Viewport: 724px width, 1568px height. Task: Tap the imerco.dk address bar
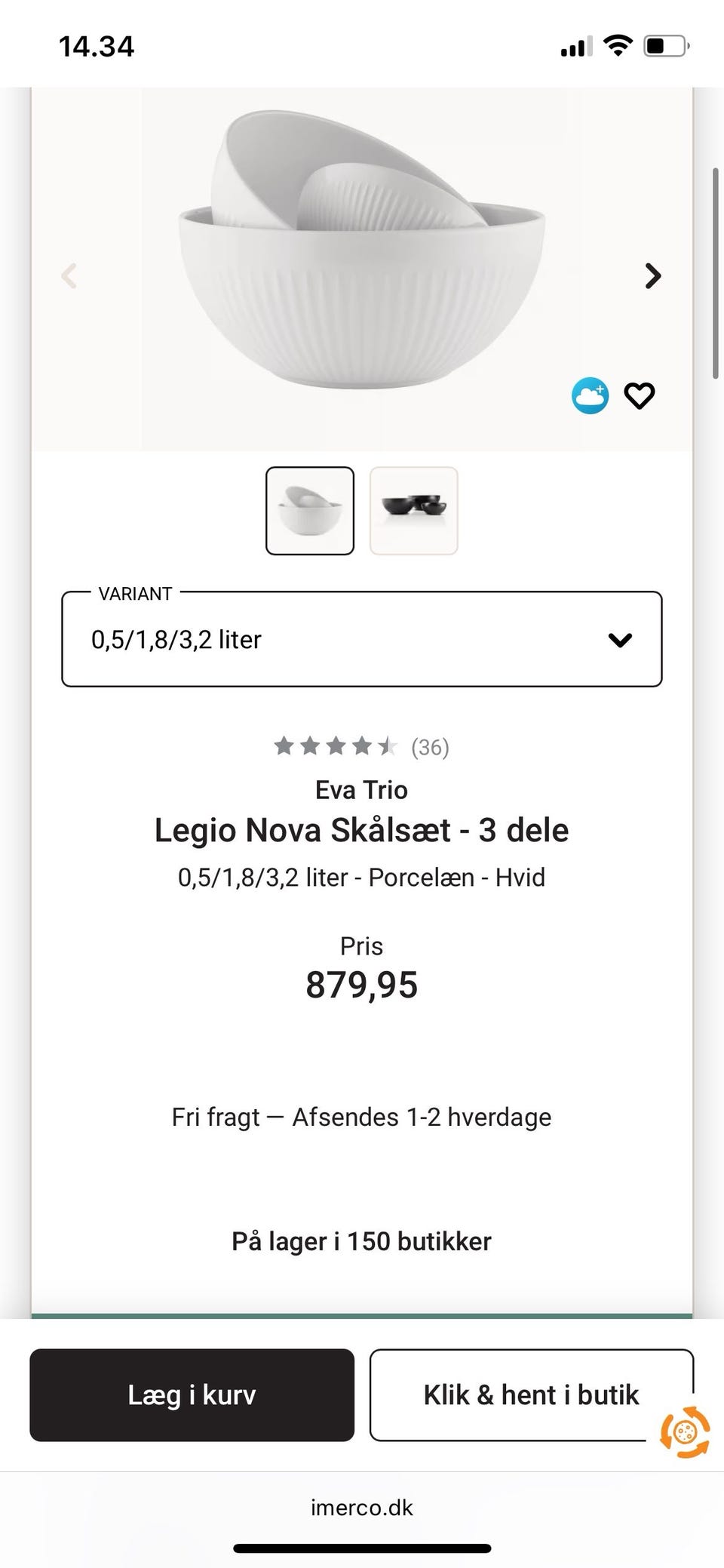pos(362,1507)
